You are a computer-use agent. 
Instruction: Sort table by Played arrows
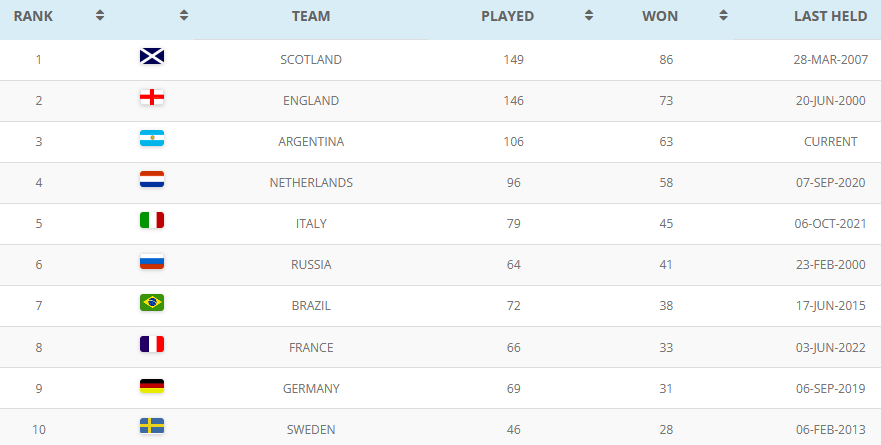(x=589, y=16)
